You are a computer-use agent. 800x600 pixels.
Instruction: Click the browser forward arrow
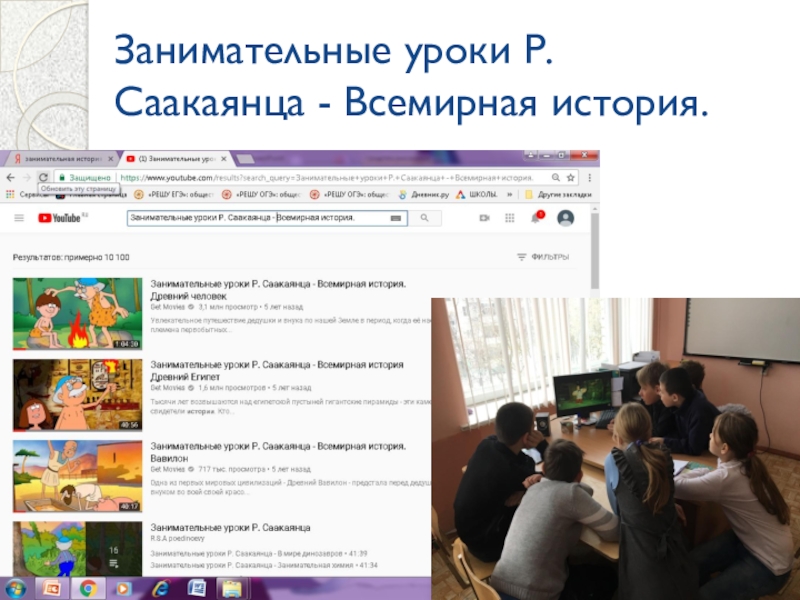tap(27, 178)
